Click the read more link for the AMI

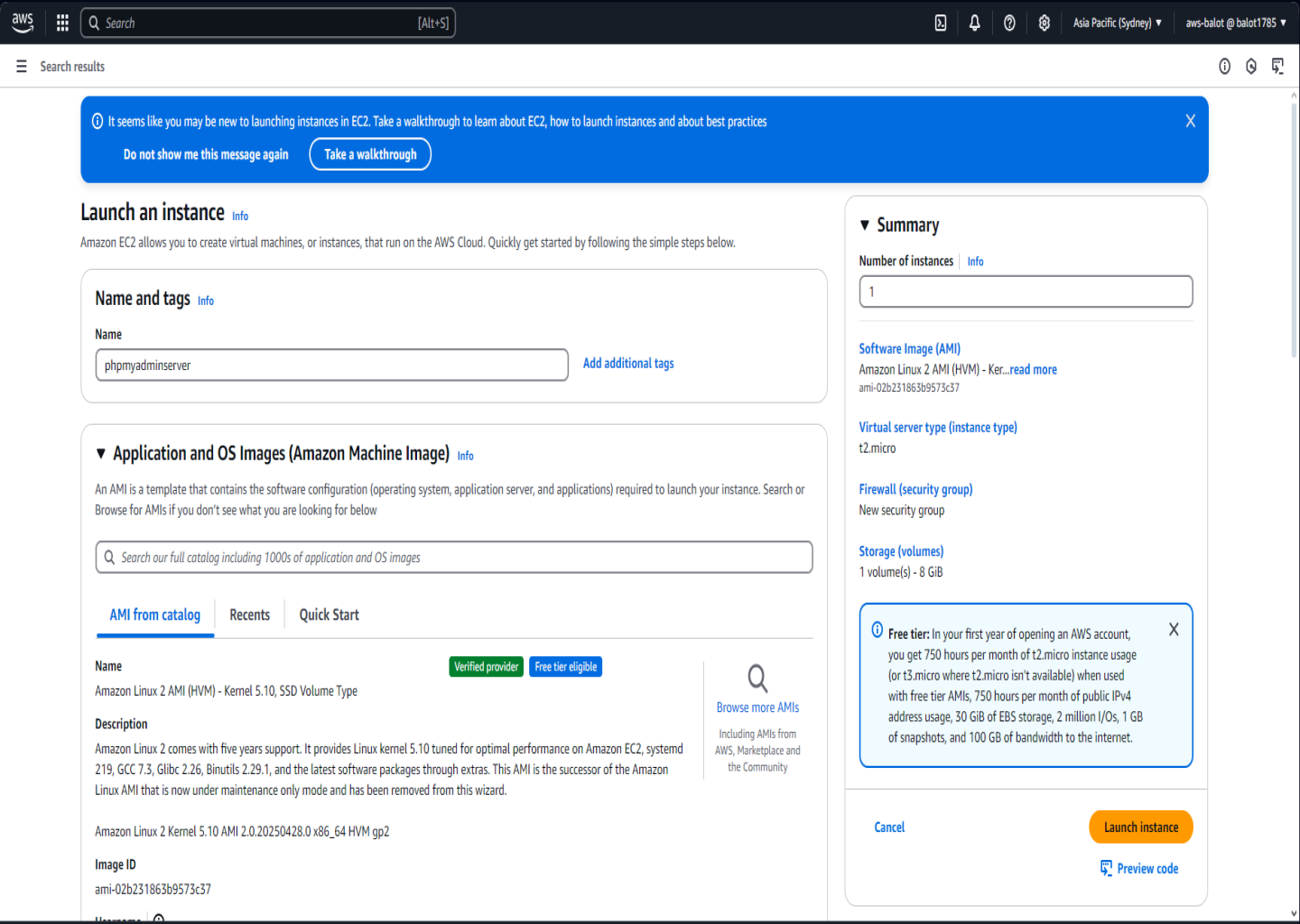pyautogui.click(x=1034, y=370)
